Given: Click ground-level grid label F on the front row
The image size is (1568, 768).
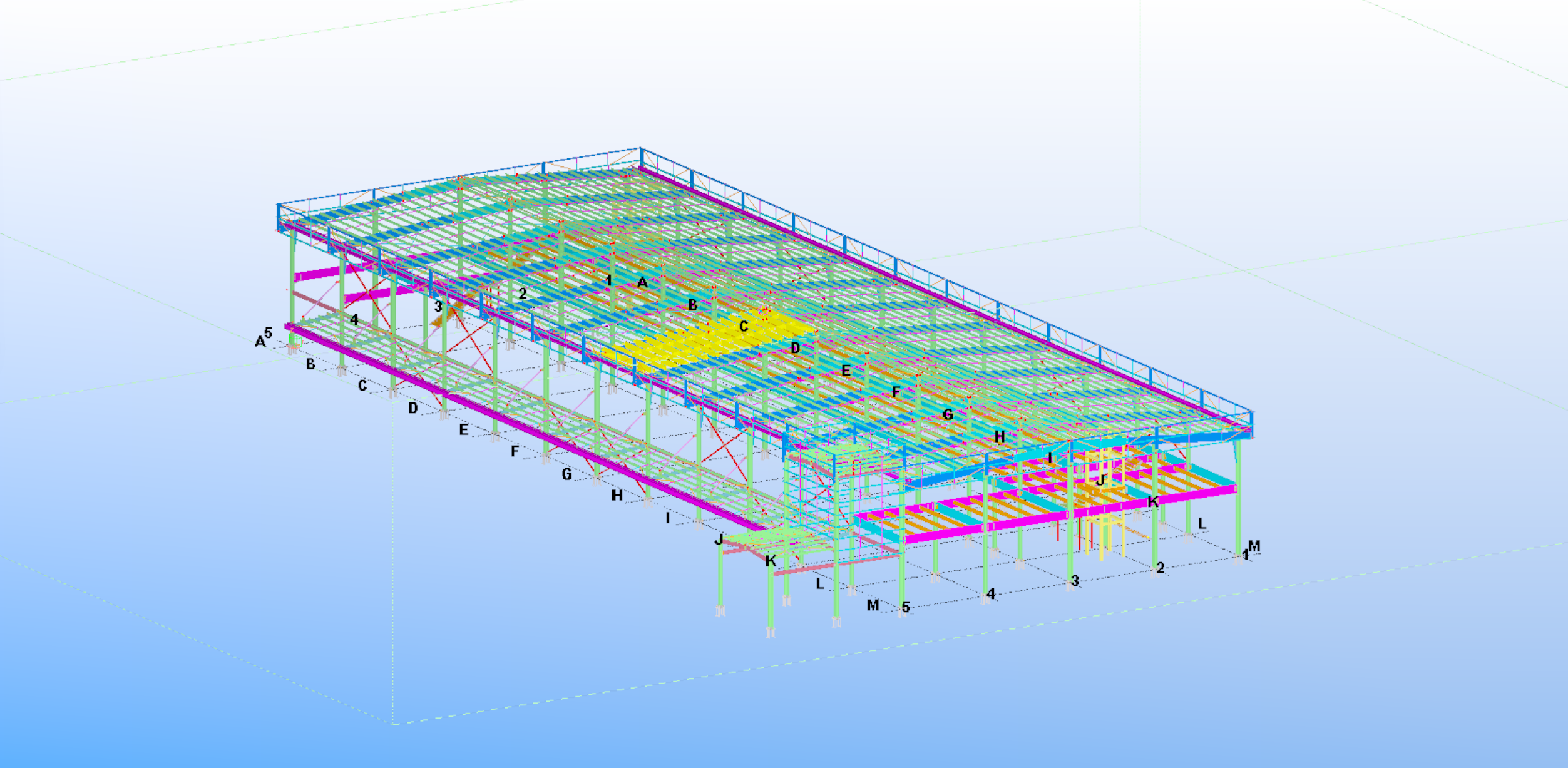Looking at the screenshot, I should click(515, 451).
